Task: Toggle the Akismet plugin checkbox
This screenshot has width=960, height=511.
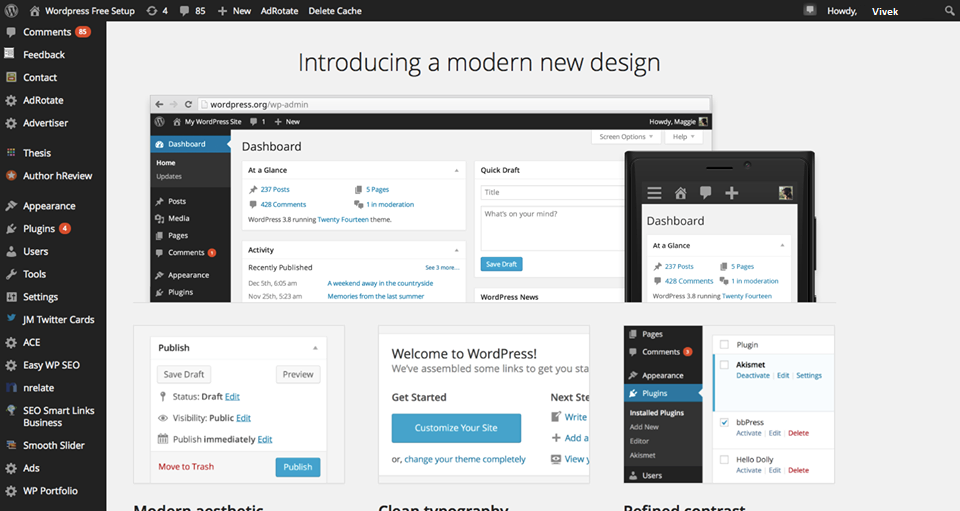Action: point(724,365)
